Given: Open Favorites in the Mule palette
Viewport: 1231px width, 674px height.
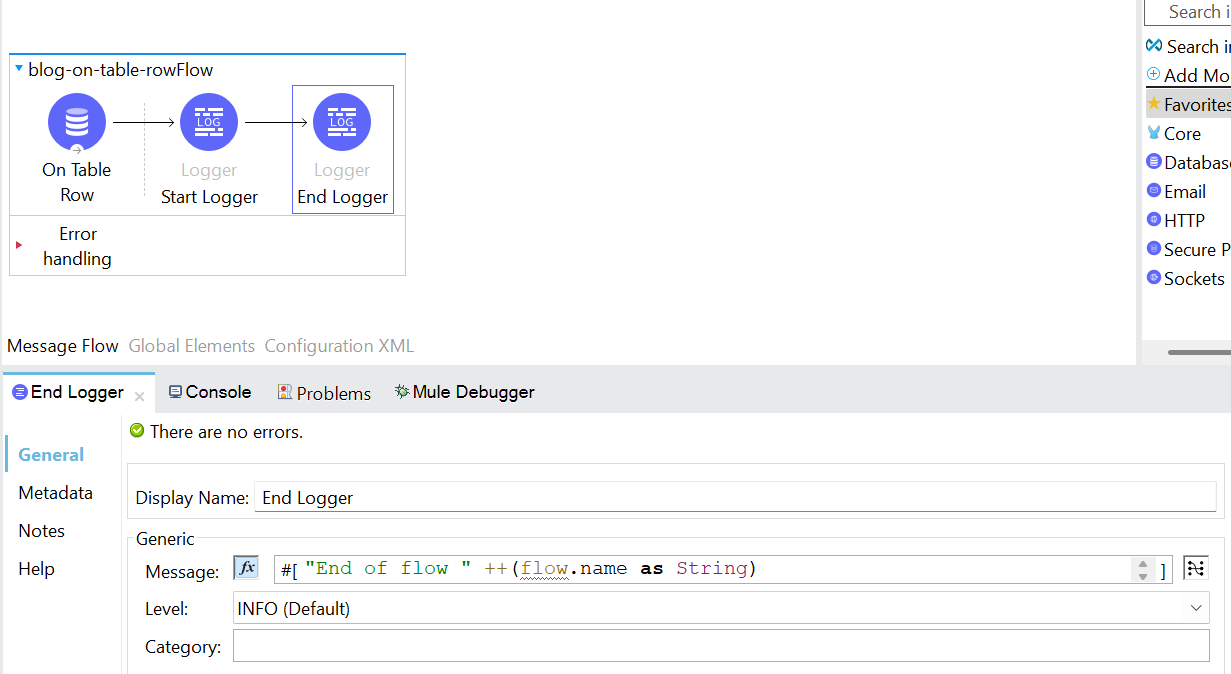Looking at the screenshot, I should 1195,104.
